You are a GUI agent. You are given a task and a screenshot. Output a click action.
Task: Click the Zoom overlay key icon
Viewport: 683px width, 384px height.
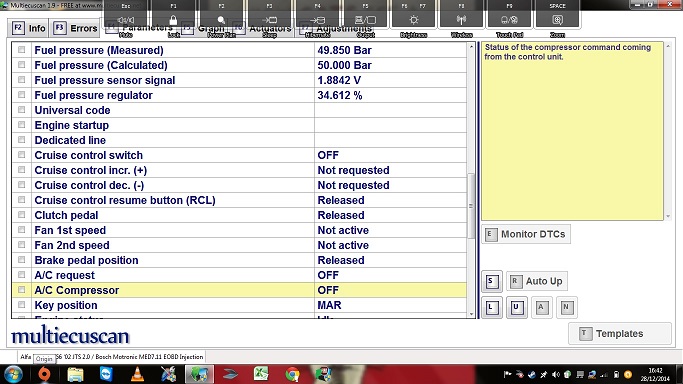tap(557, 20)
